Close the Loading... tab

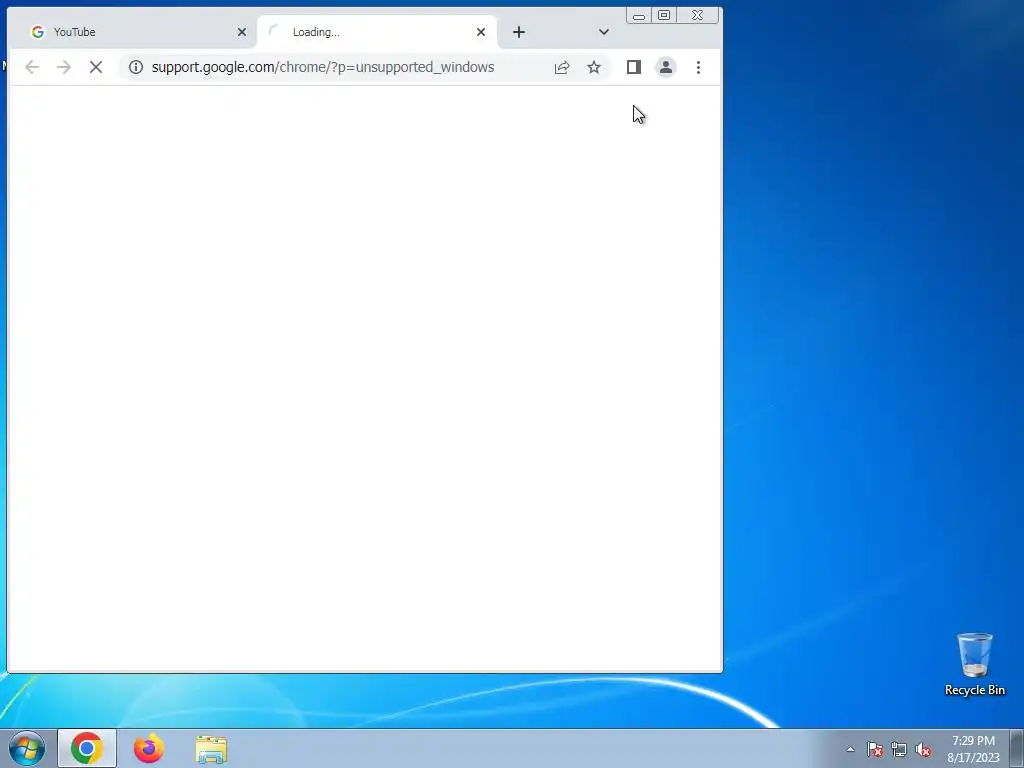[481, 32]
